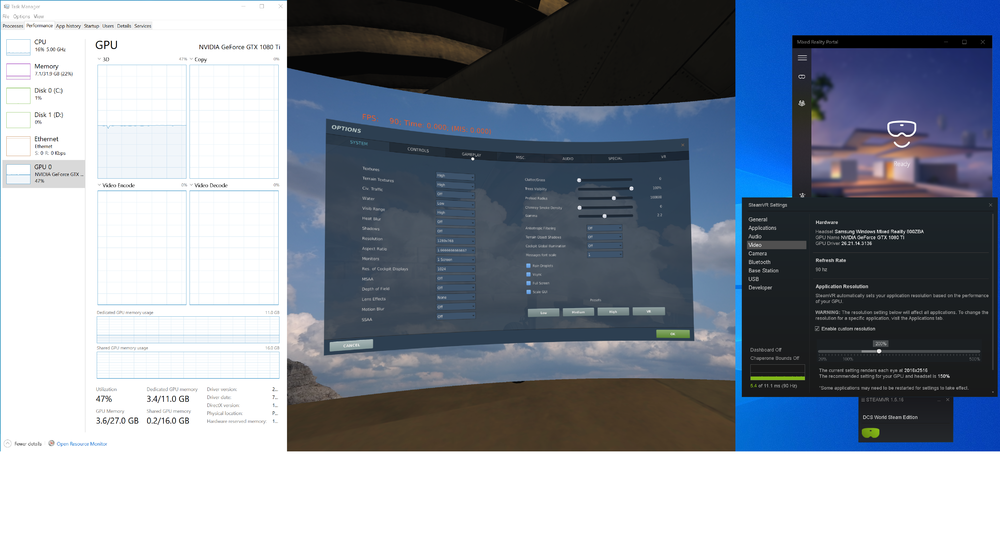Open the Lens Effects dropdown

pyautogui.click(x=455, y=298)
